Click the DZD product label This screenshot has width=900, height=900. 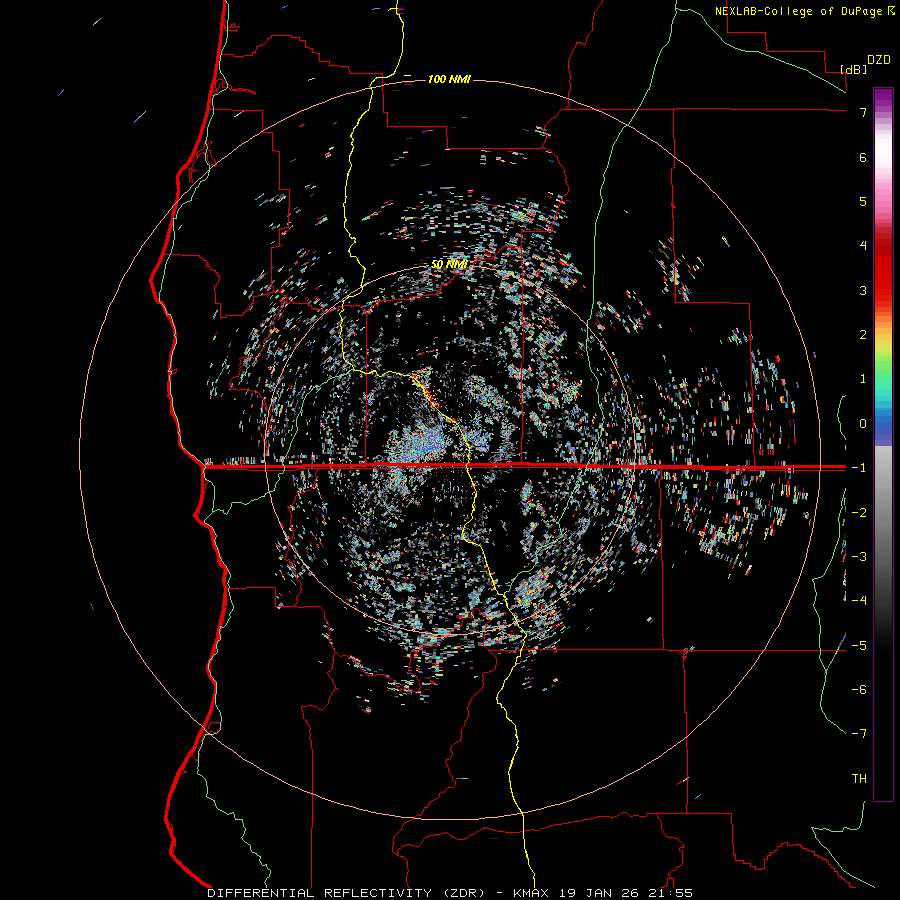(x=879, y=60)
